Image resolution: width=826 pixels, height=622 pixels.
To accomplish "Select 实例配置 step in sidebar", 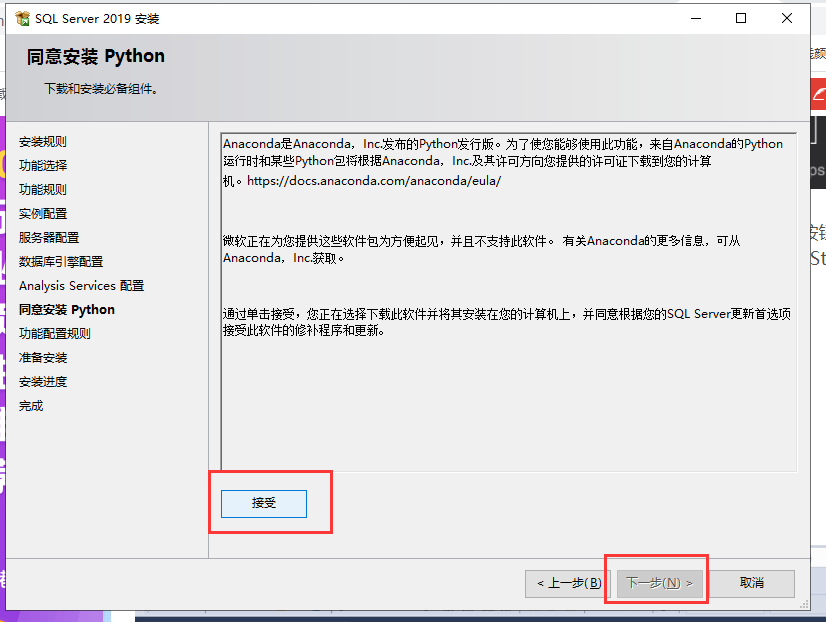I will pyautogui.click(x=43, y=214).
